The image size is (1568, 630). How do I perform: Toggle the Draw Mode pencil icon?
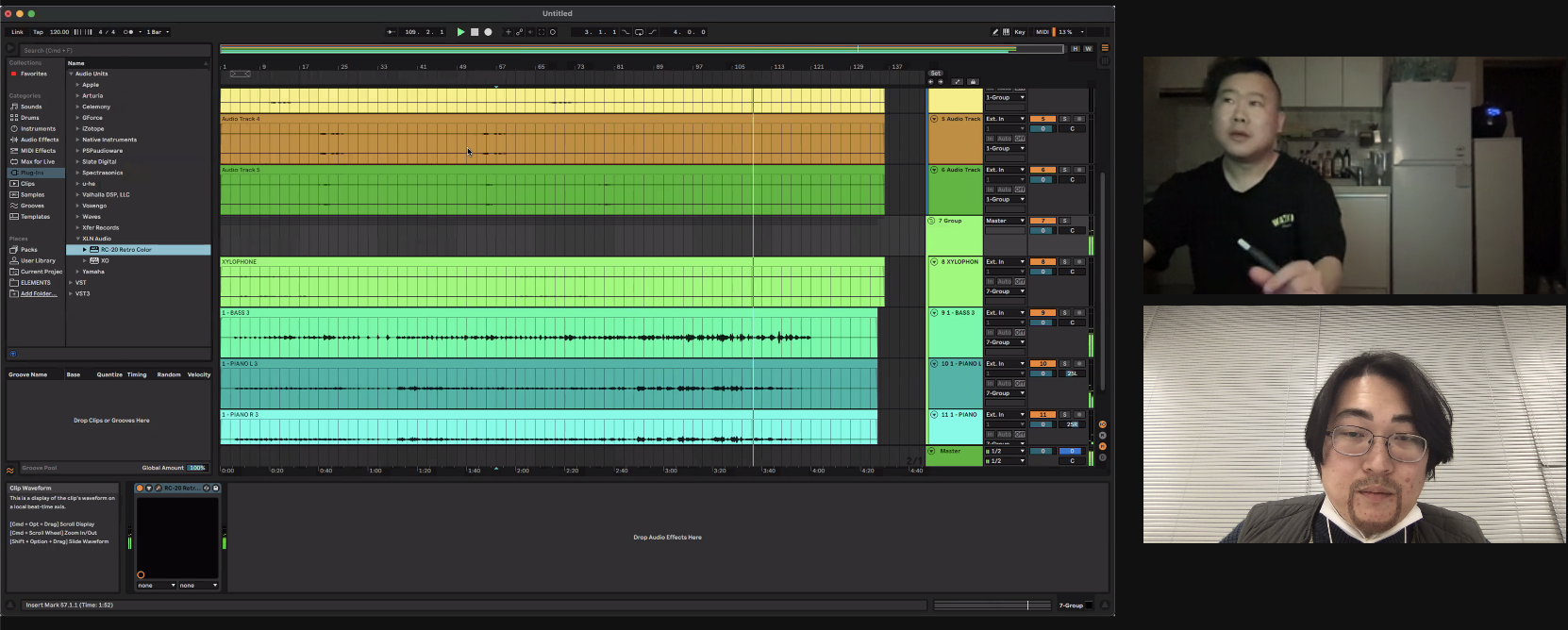click(x=994, y=32)
